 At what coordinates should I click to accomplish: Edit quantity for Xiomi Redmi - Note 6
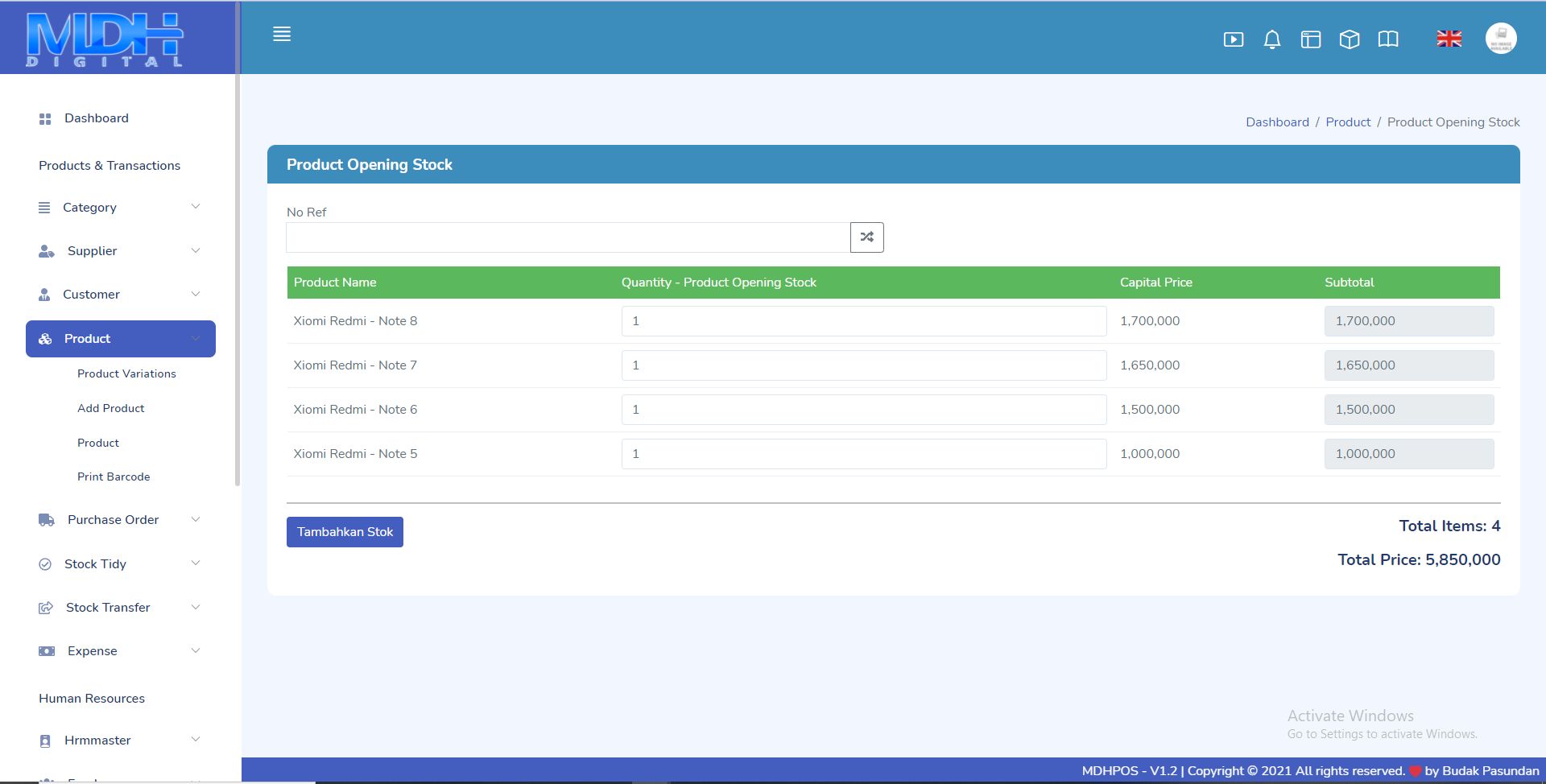pyautogui.click(x=864, y=410)
